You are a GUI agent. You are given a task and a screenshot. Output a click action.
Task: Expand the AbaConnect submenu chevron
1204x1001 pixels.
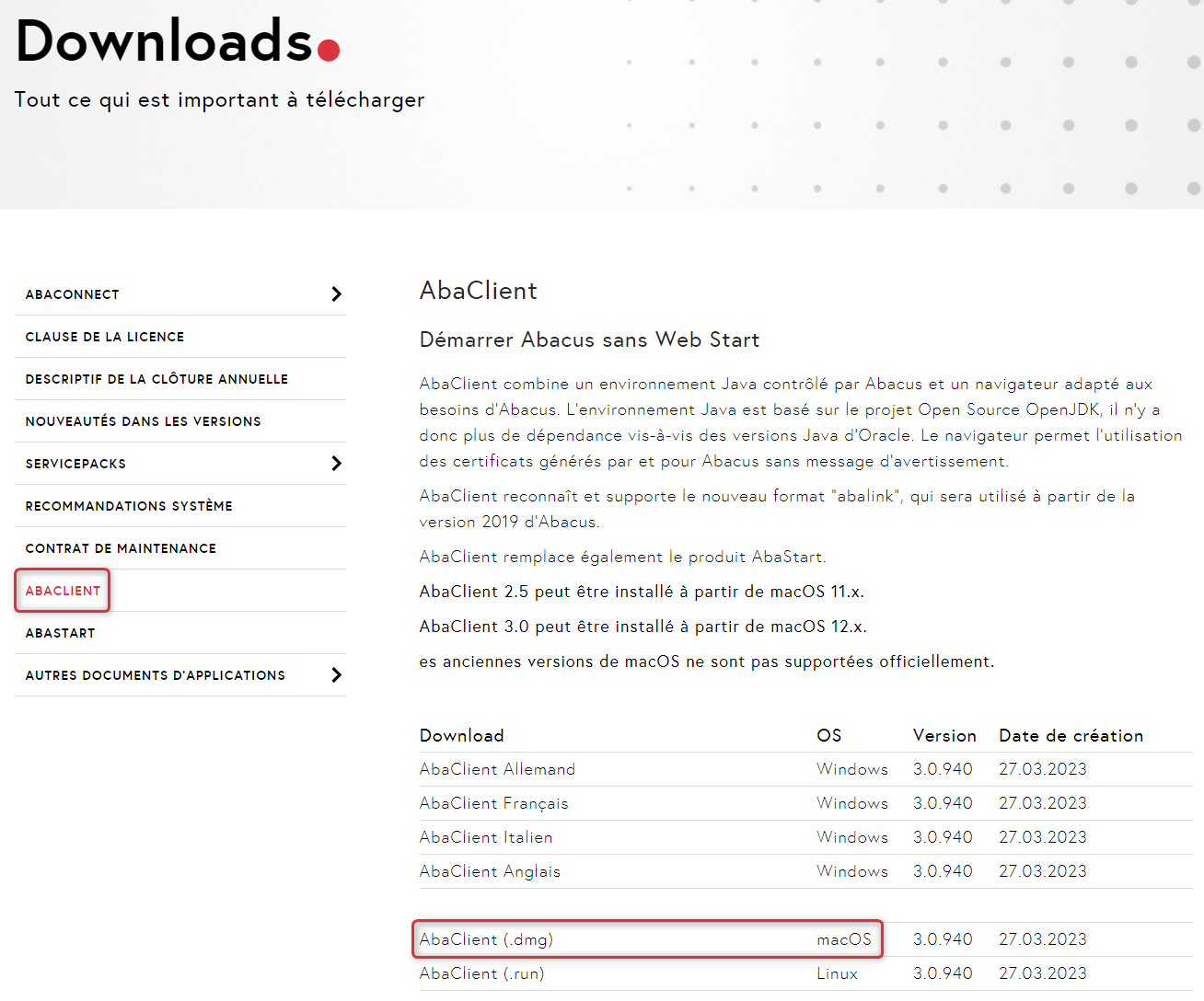[336, 293]
